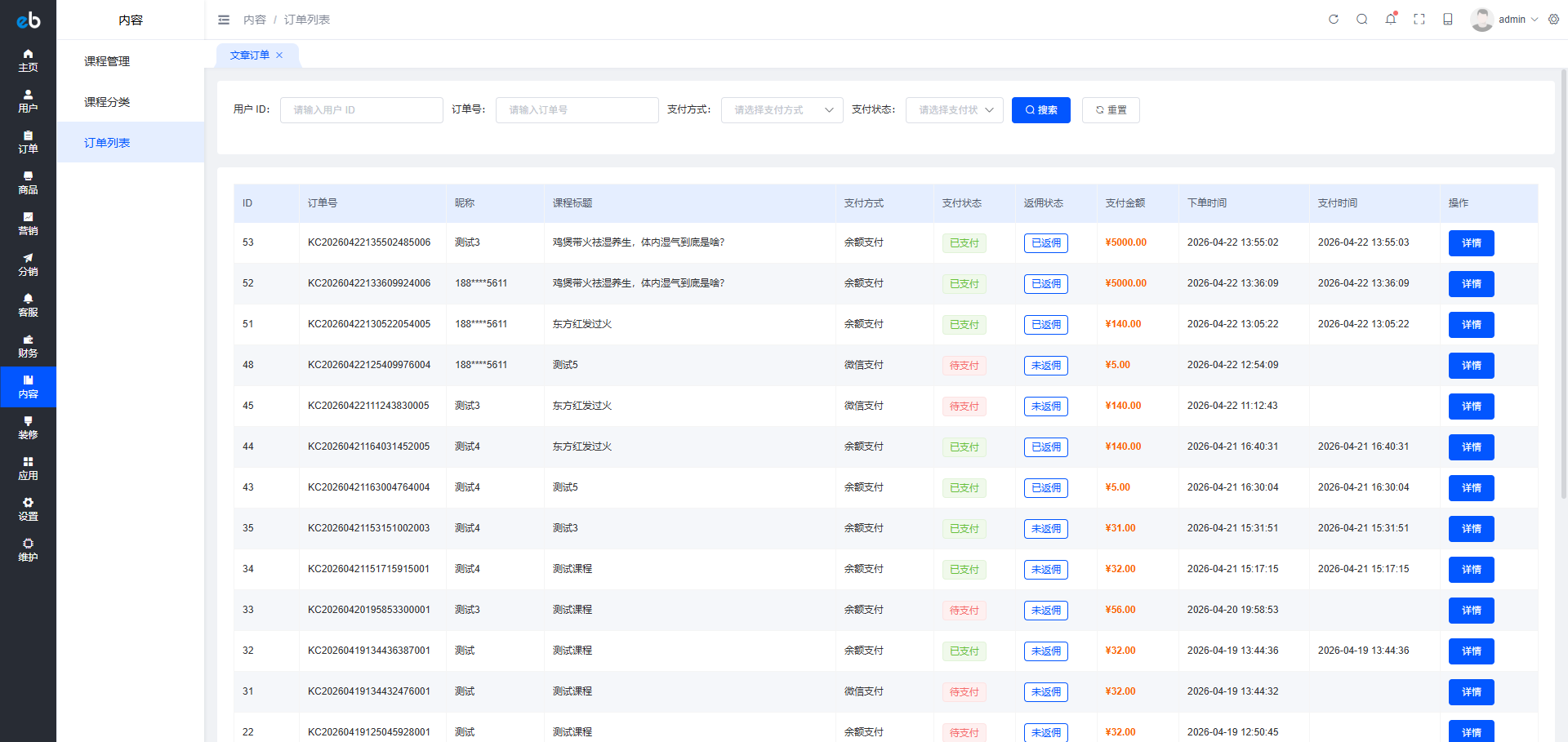Click the 订单号 input field
This screenshot has width=1568, height=742.
pos(577,110)
